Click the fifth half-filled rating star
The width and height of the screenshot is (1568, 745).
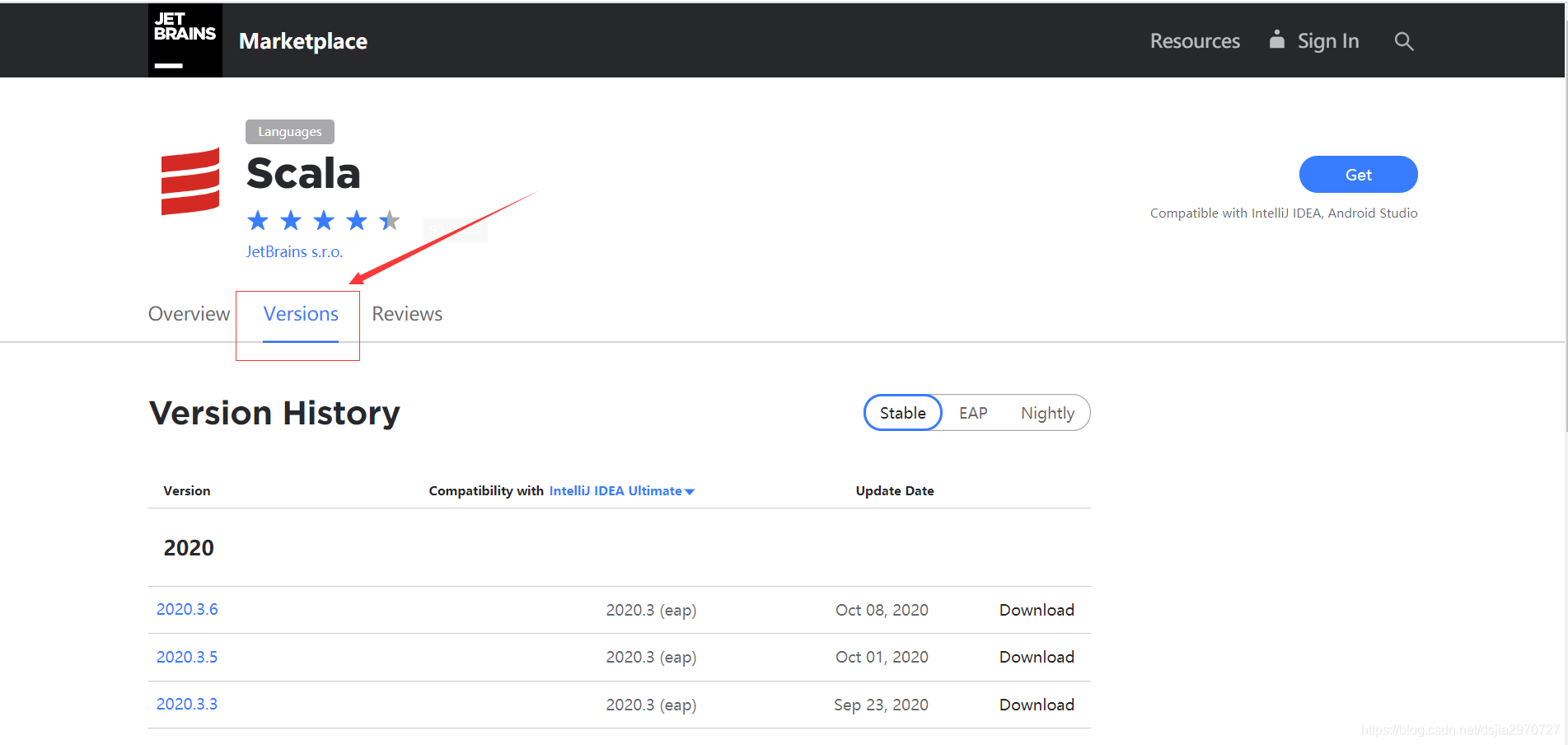coord(389,220)
